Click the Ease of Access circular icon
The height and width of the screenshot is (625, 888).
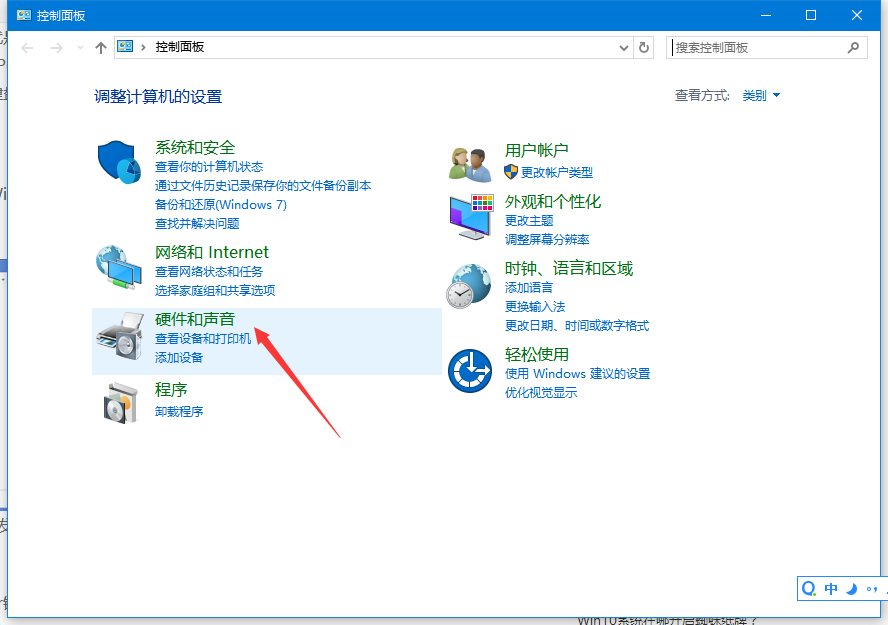(470, 371)
